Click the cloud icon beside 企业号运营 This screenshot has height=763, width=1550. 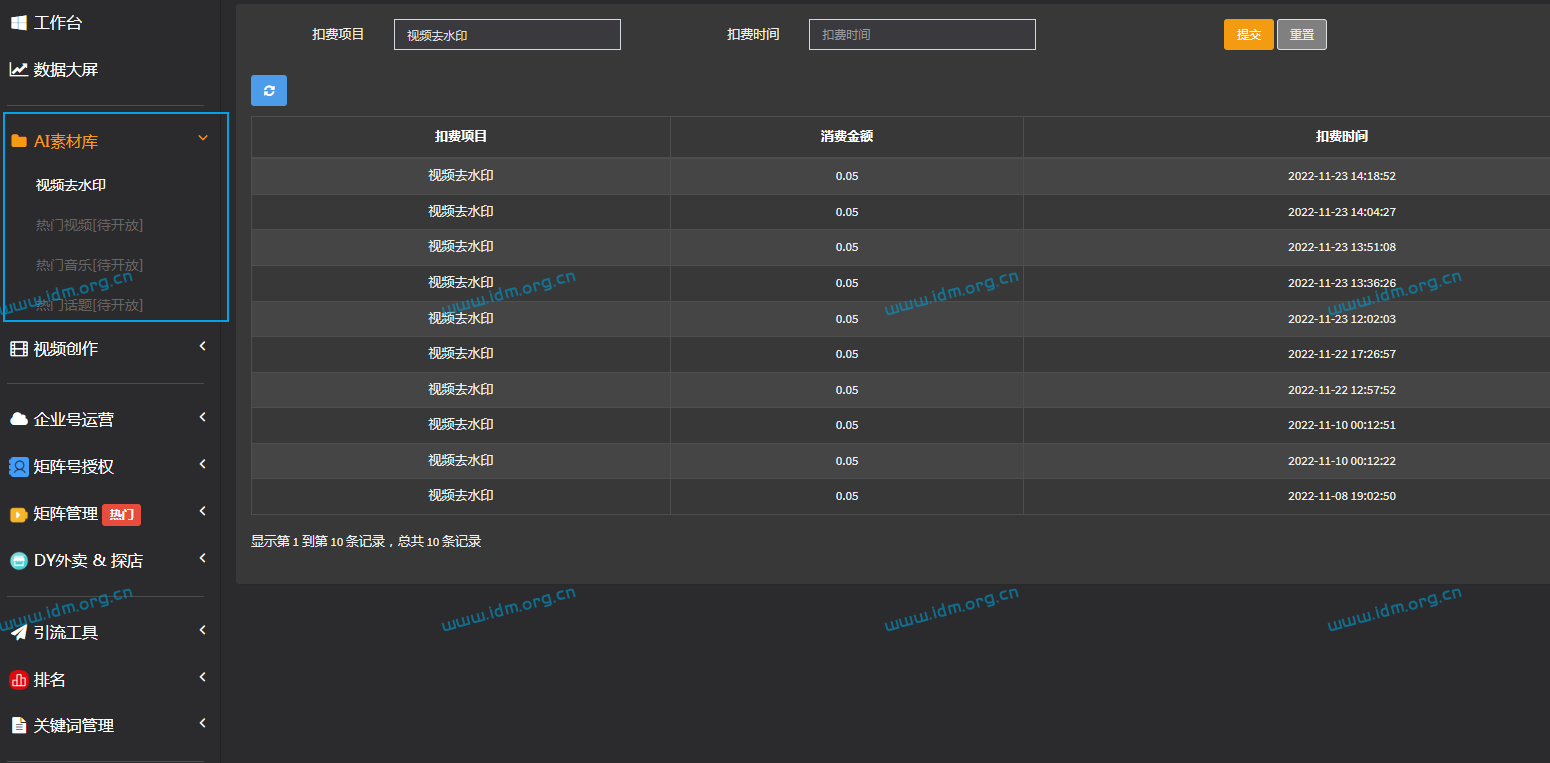[x=19, y=419]
